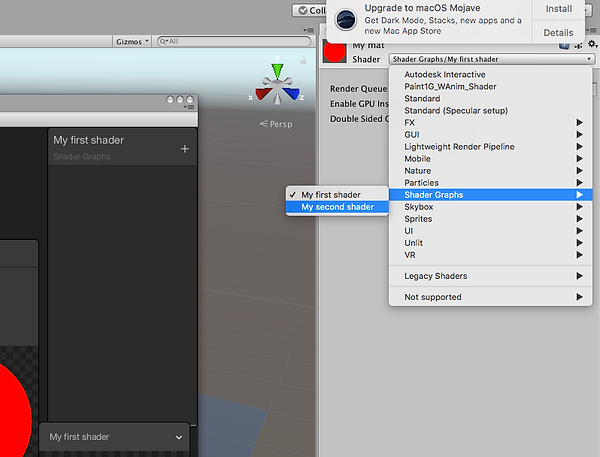The height and width of the screenshot is (457, 600).
Task: Open Lightweight Render Pipeline submenu
Action: click(x=491, y=147)
